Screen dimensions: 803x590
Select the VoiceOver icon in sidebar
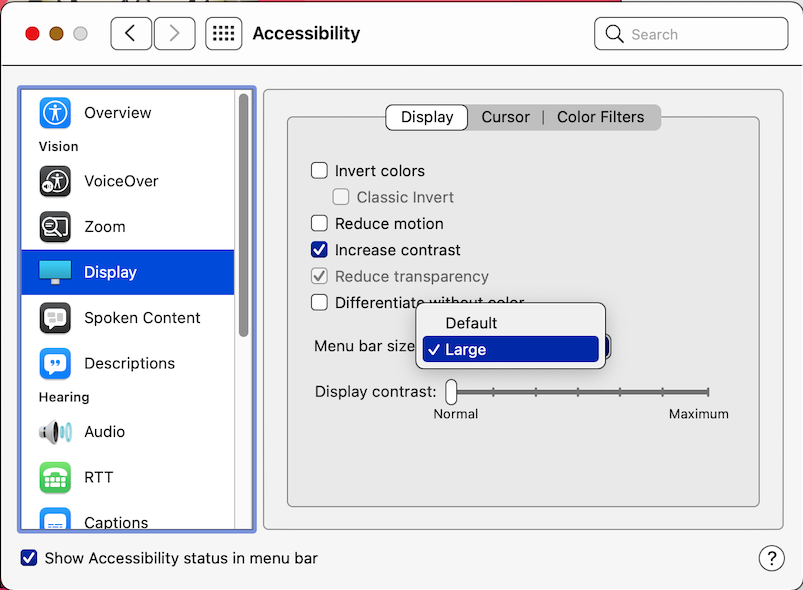click(55, 181)
